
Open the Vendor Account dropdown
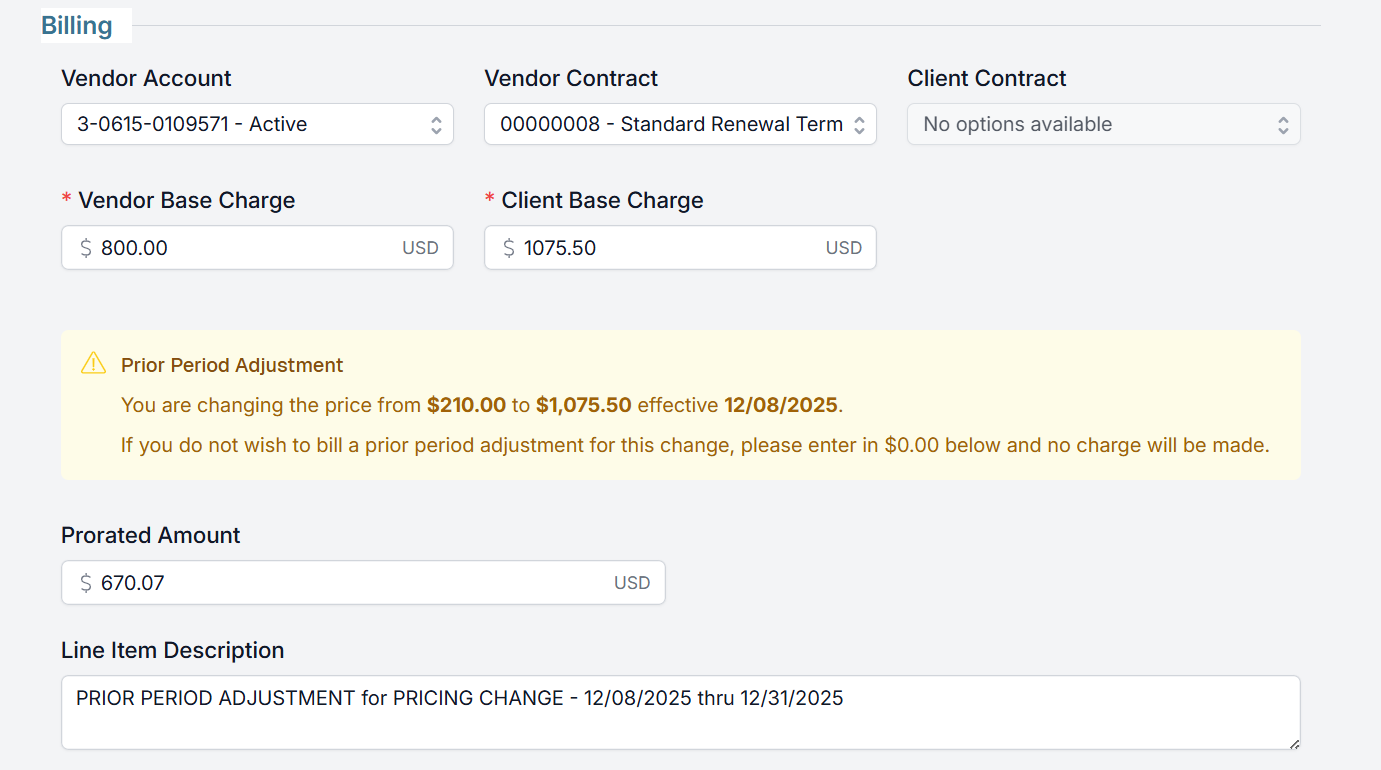click(257, 125)
